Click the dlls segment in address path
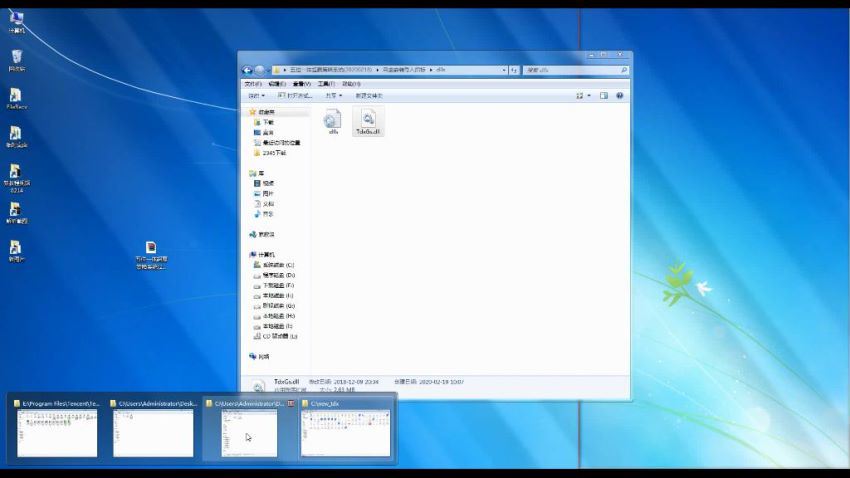The height and width of the screenshot is (478, 850). coord(440,70)
